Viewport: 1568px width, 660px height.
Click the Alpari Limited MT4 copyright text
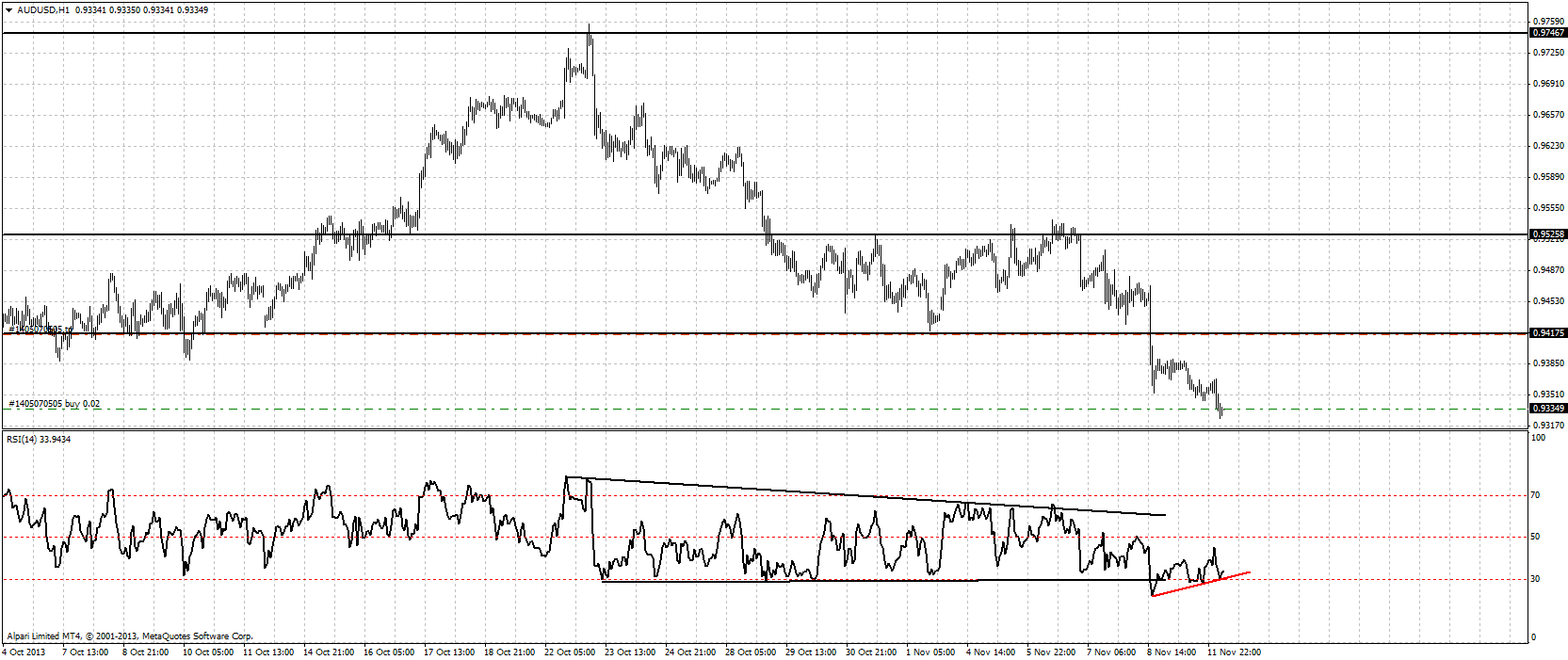pyautogui.click(x=130, y=636)
